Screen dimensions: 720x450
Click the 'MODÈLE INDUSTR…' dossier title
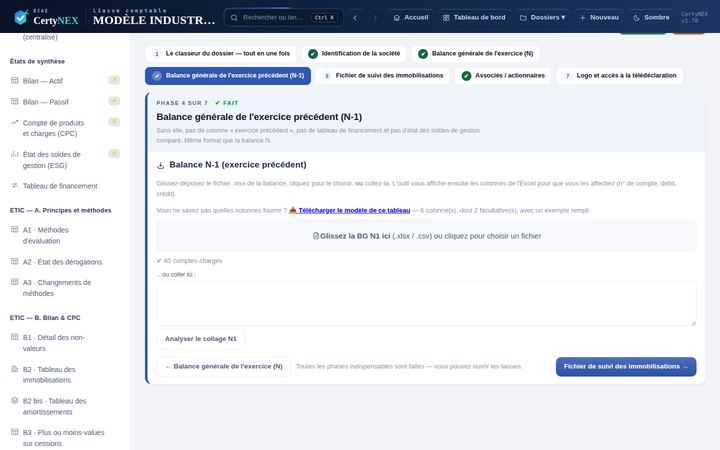[154, 20]
